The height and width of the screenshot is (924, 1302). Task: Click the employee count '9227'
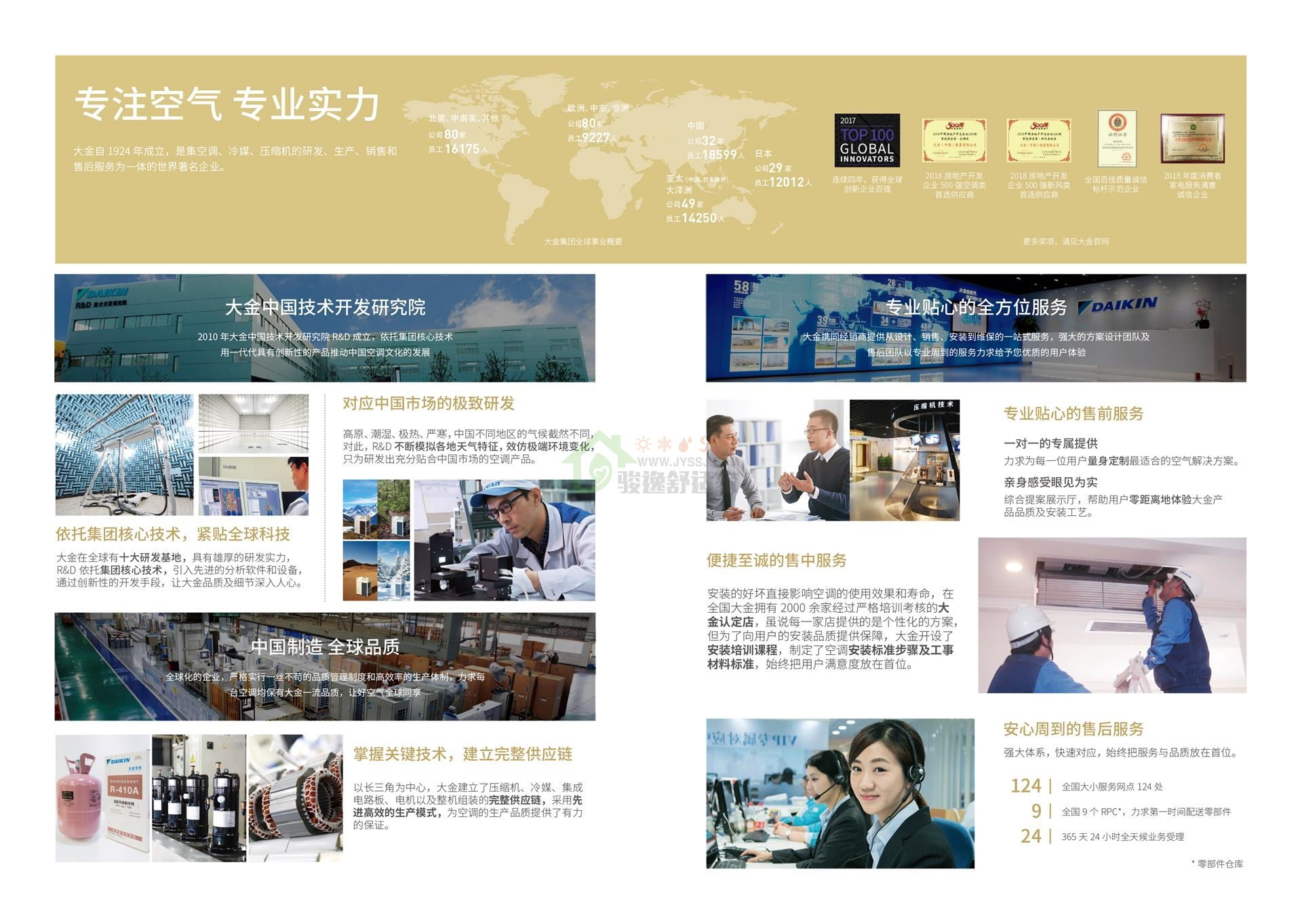(597, 138)
